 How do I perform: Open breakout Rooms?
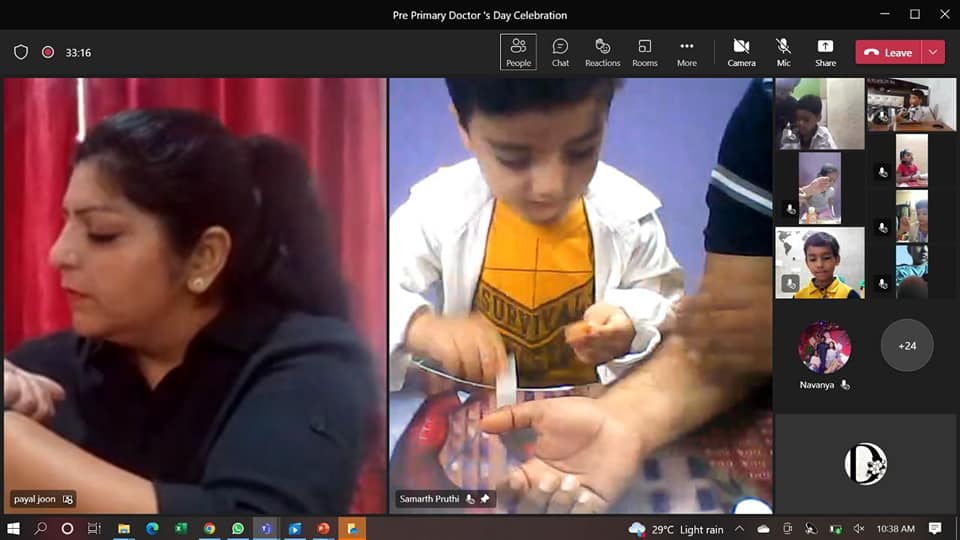[645, 52]
